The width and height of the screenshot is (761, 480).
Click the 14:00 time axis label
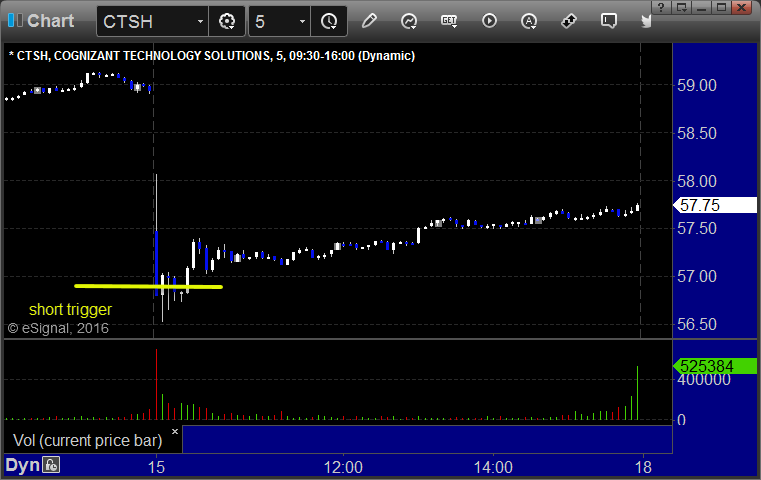coord(493,467)
